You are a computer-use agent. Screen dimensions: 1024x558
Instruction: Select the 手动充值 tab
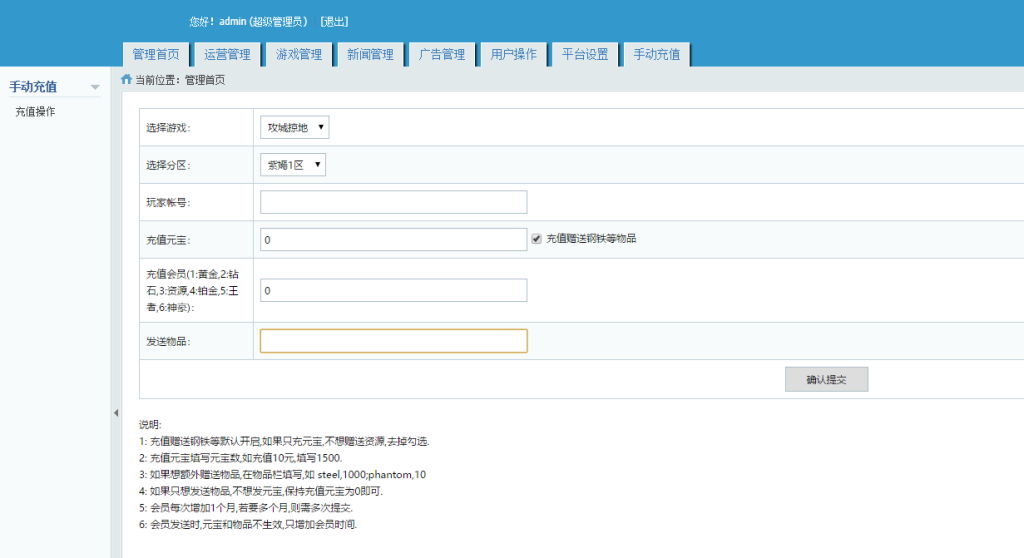pyautogui.click(x=656, y=55)
